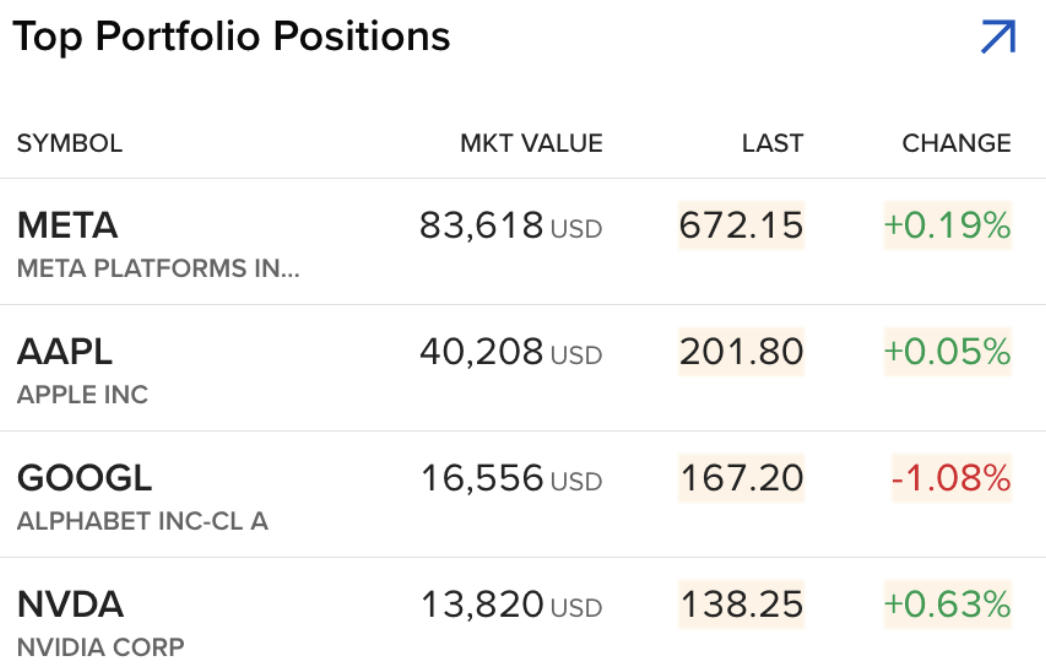Click the APPLE INC company name
Image resolution: width=1046 pixels, height=668 pixels.
83,395
